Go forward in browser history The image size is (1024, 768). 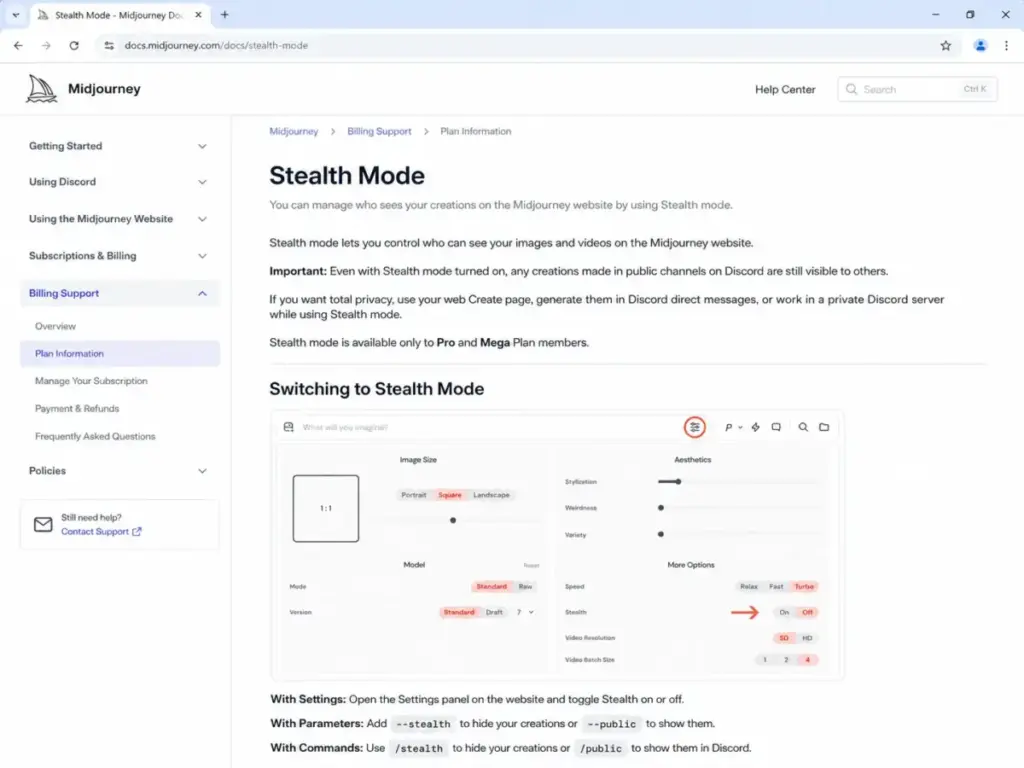46,46
